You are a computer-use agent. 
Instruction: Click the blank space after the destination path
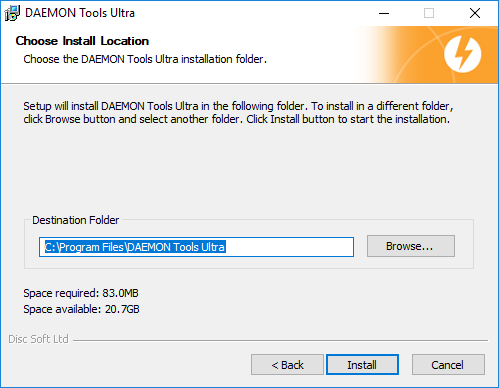289,247
